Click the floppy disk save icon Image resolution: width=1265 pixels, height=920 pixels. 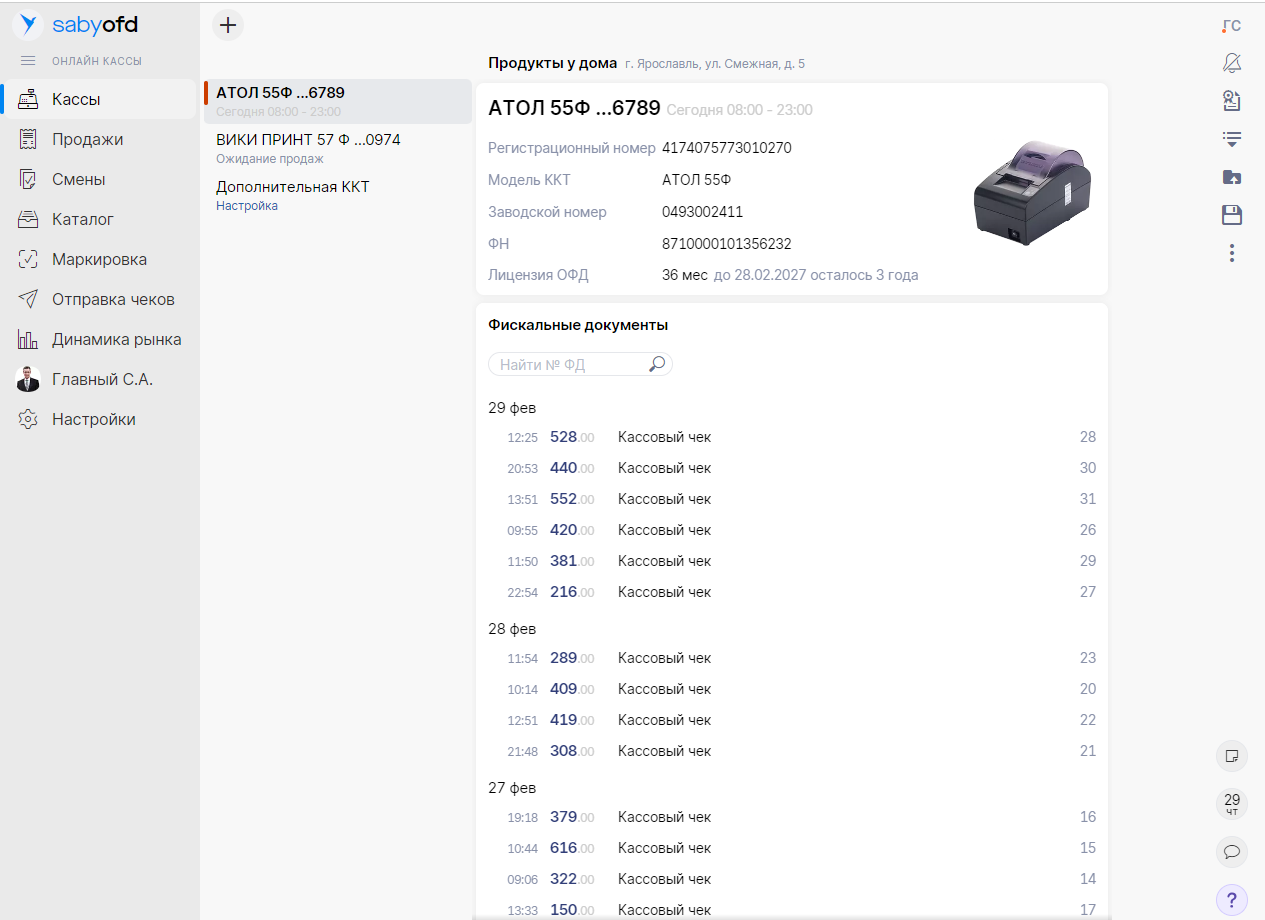pos(1232,215)
